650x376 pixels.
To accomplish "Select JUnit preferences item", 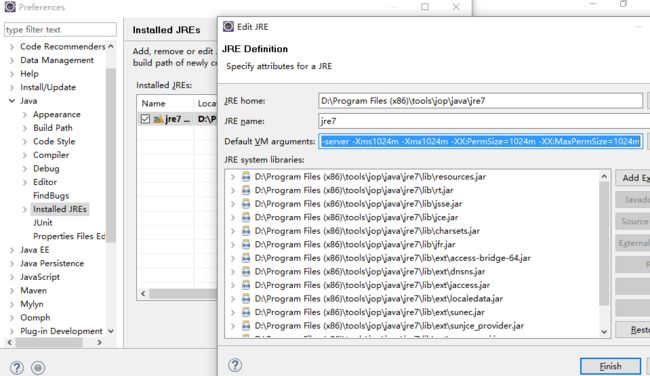I will click(x=43, y=223).
